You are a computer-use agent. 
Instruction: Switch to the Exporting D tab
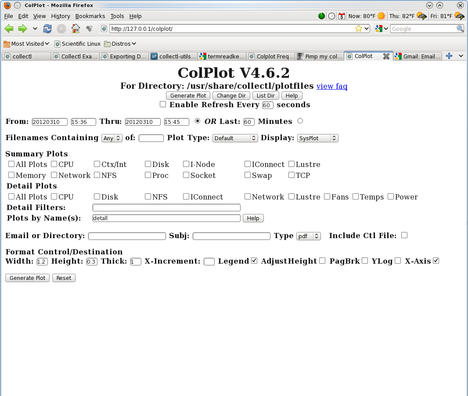[124, 56]
